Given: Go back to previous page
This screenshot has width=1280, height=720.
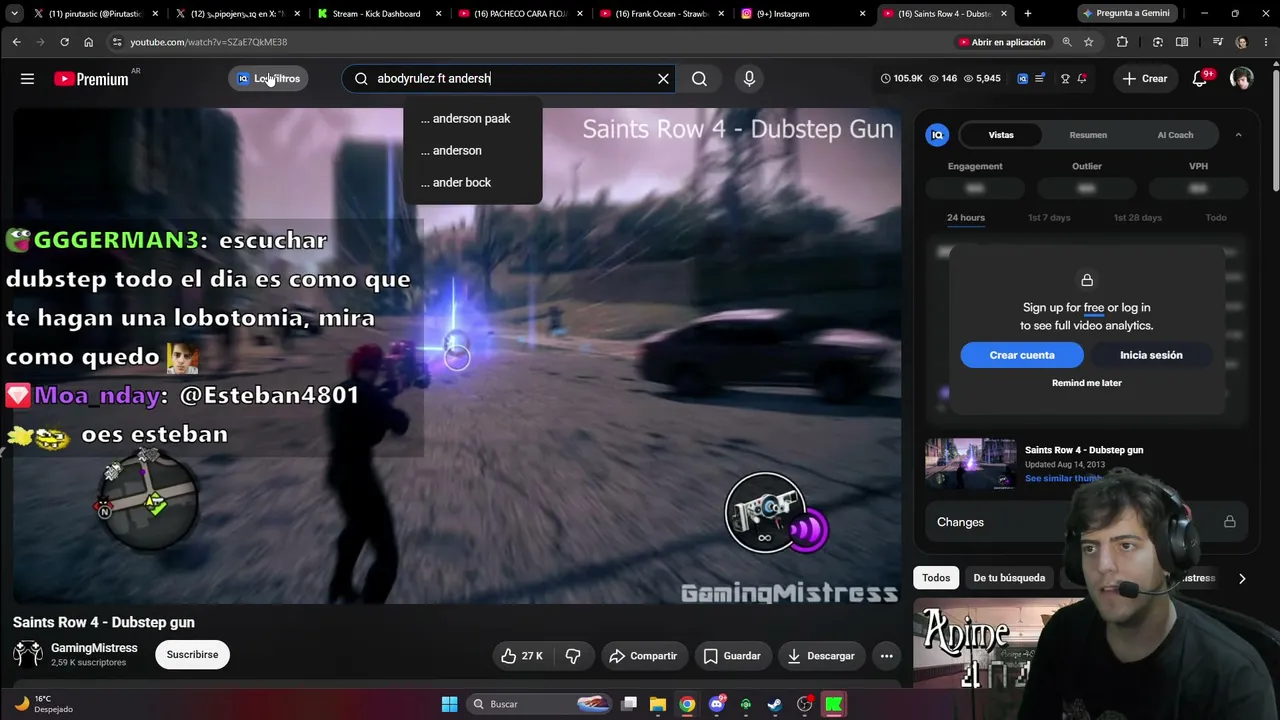Looking at the screenshot, I should (16, 42).
